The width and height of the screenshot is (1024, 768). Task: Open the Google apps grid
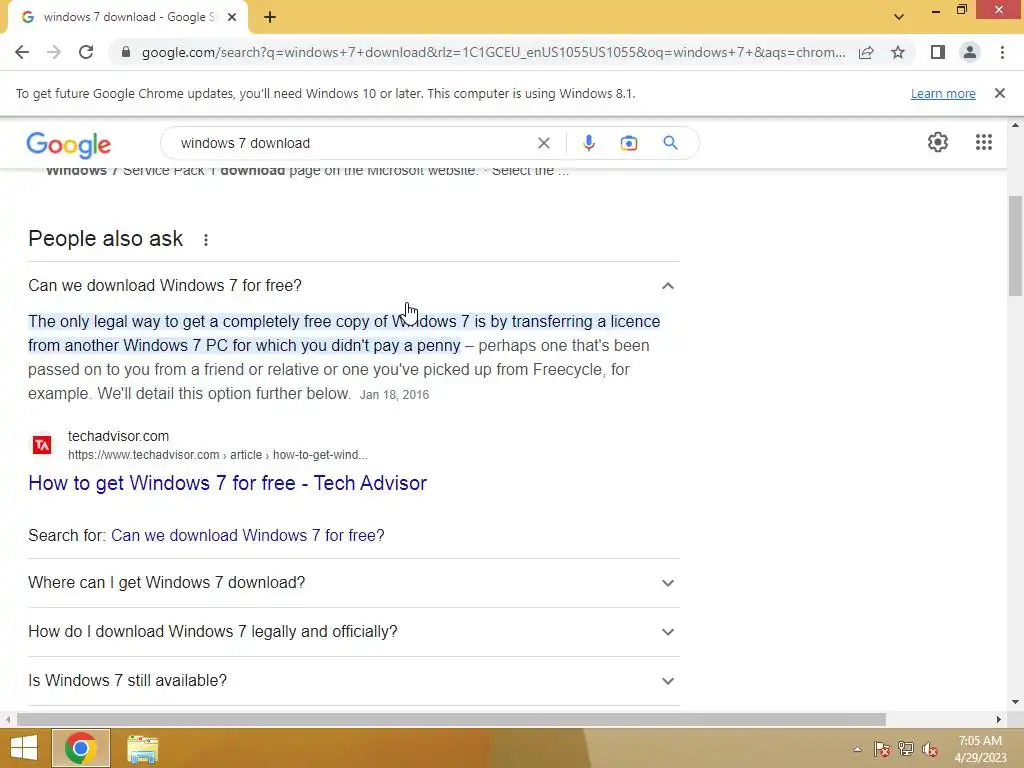click(x=984, y=142)
